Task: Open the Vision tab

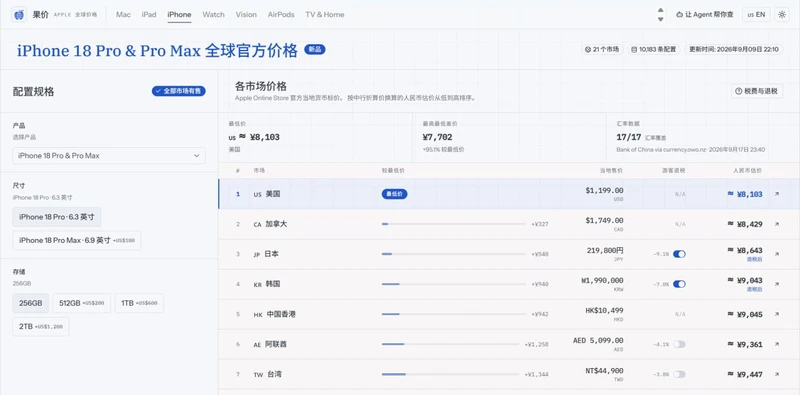Action: pyautogui.click(x=246, y=15)
